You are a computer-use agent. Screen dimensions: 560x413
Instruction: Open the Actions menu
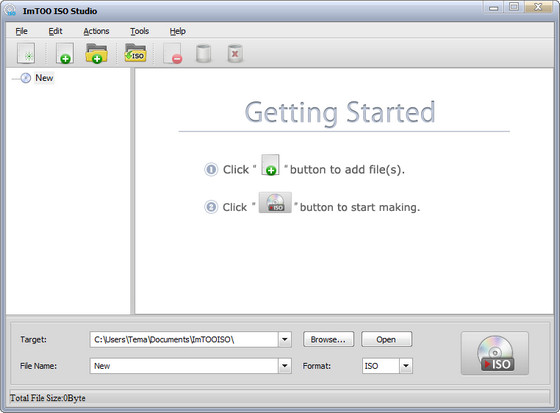pos(96,31)
